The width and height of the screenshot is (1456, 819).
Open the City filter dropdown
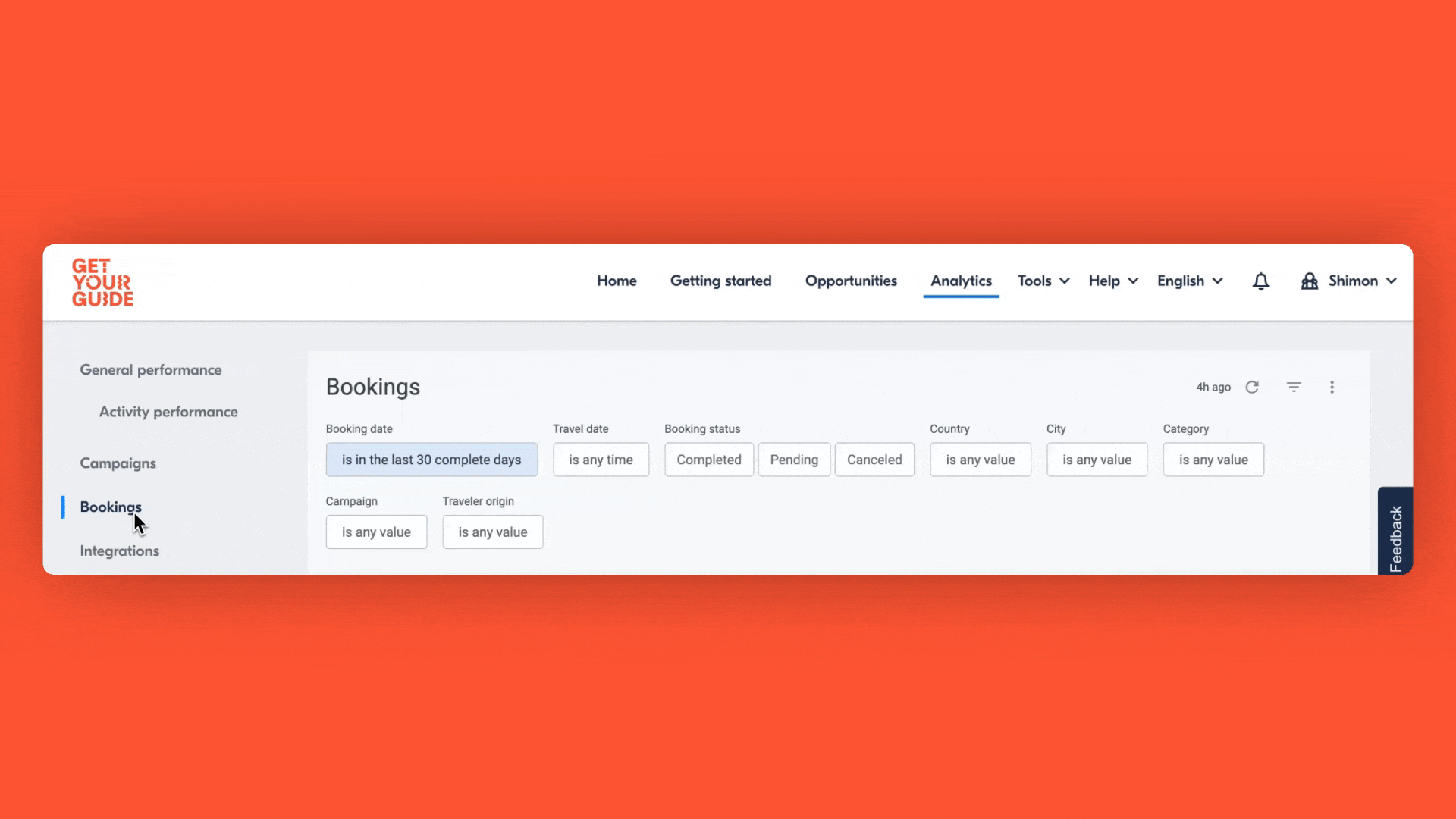coord(1097,460)
